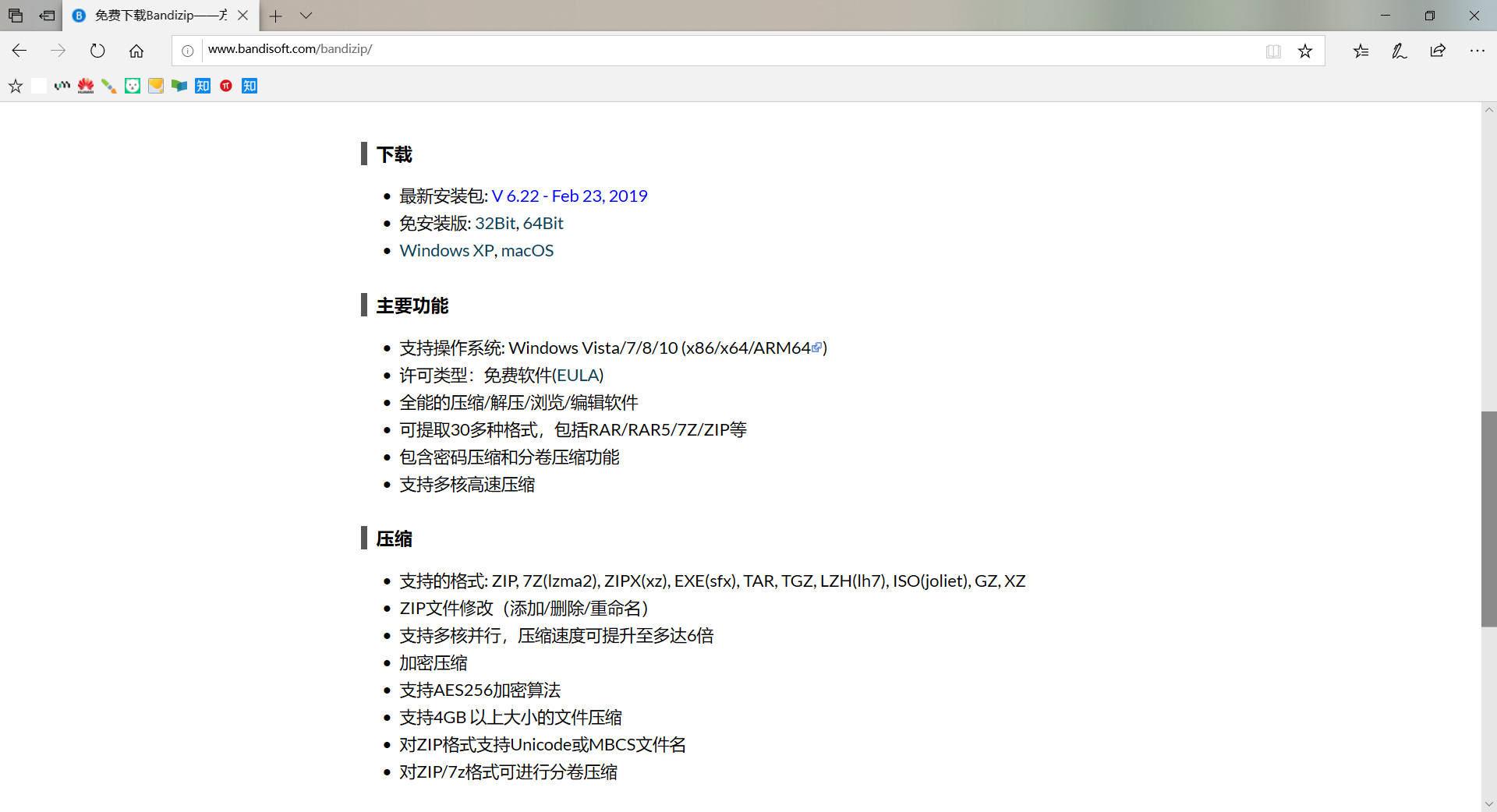The height and width of the screenshot is (812, 1497).
Task: Select the 免费下载Bandizip tab
Action: (x=161, y=16)
